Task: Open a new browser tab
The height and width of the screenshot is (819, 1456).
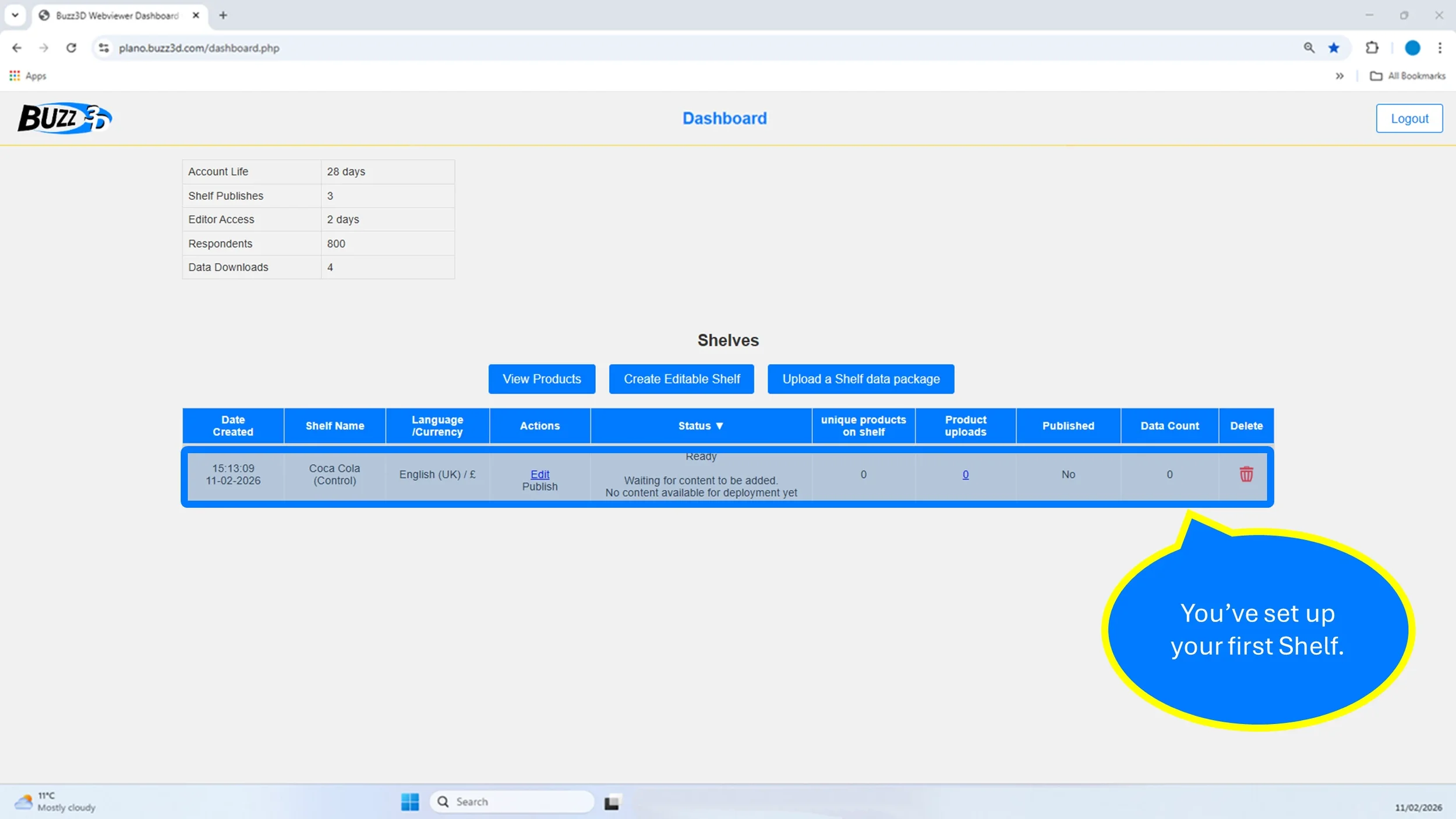Action: click(x=223, y=15)
